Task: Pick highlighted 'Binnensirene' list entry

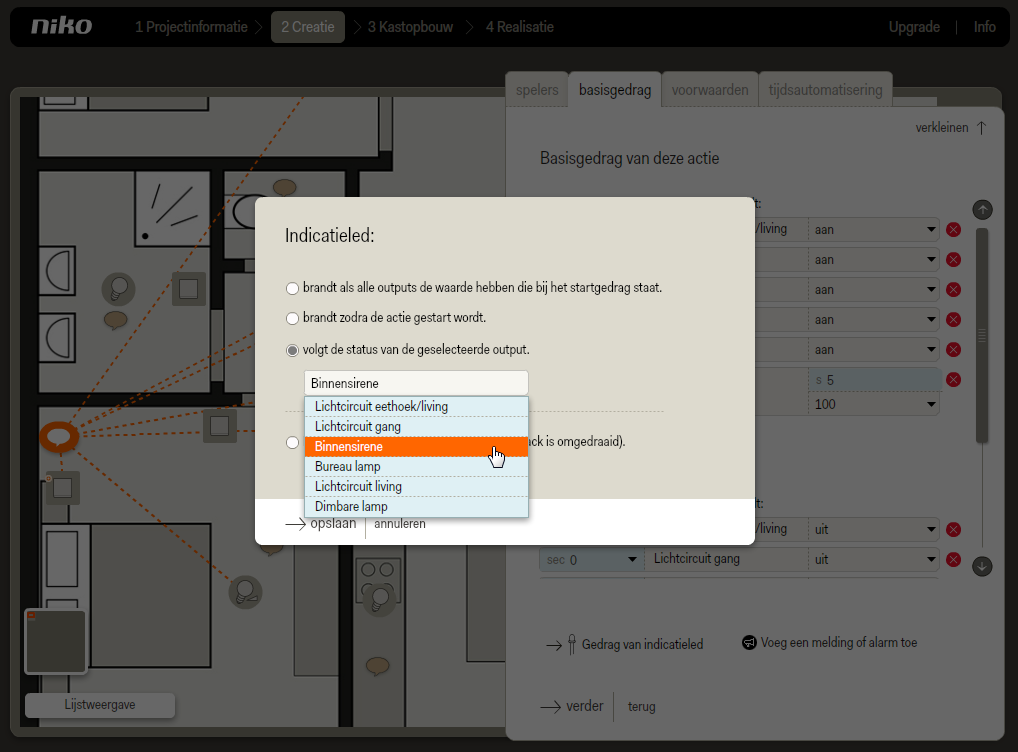Action: (x=416, y=447)
